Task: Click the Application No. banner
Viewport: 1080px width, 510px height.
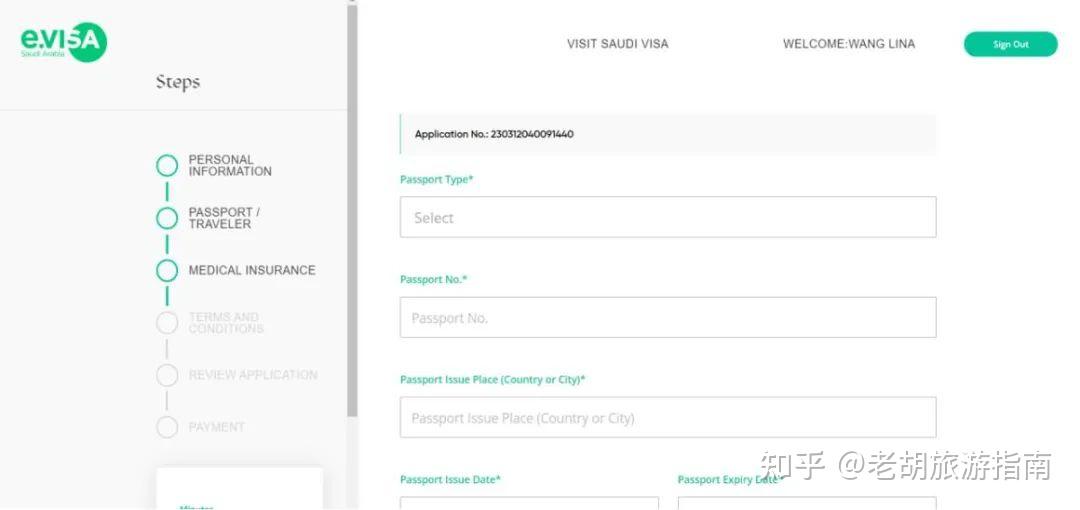Action: coord(667,134)
